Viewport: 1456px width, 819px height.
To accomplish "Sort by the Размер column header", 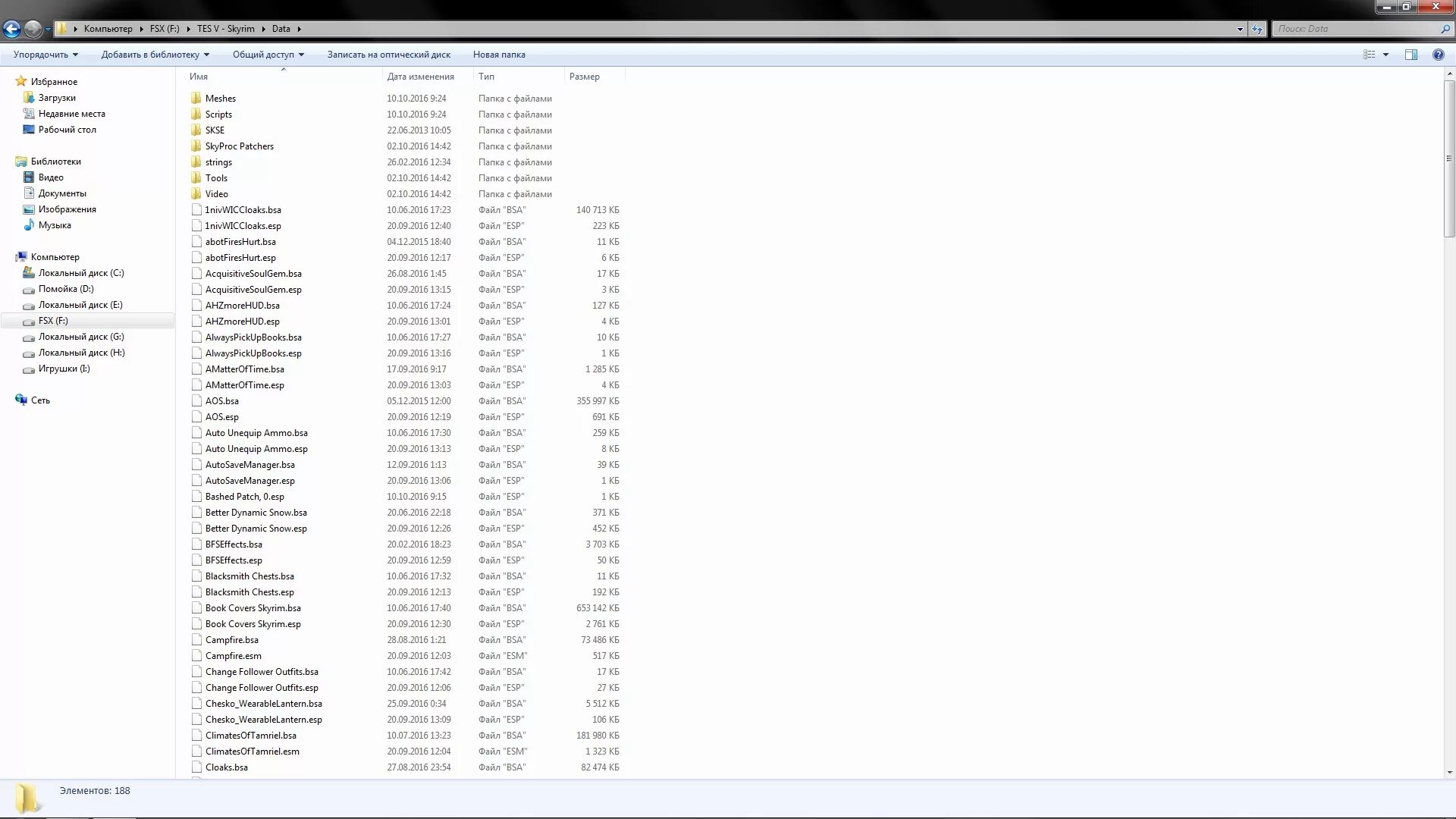I will click(585, 77).
